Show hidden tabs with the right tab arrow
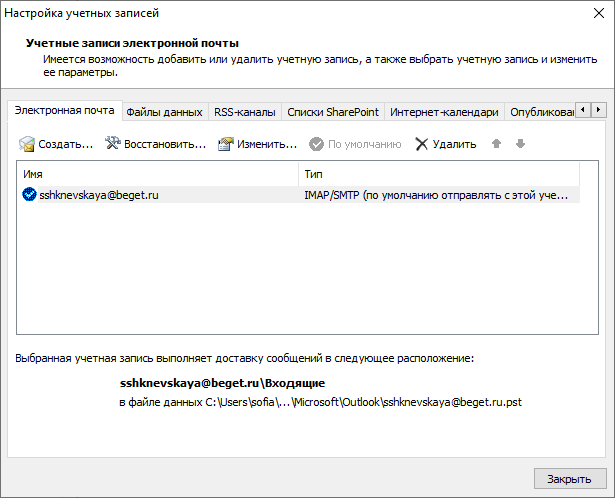 [x=598, y=110]
